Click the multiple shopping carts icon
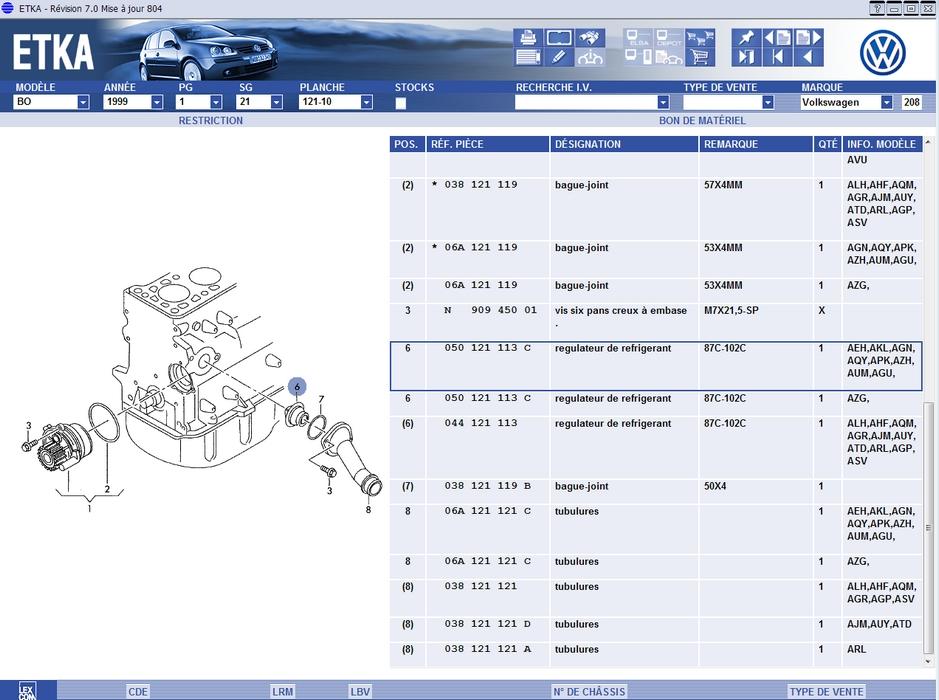 click(700, 38)
